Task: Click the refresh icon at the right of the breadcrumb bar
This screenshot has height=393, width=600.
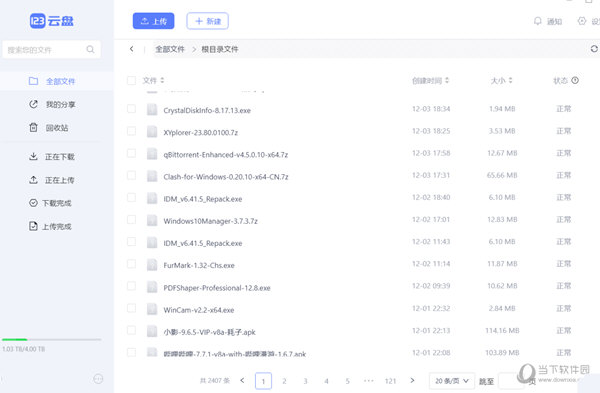Action: pos(594,49)
